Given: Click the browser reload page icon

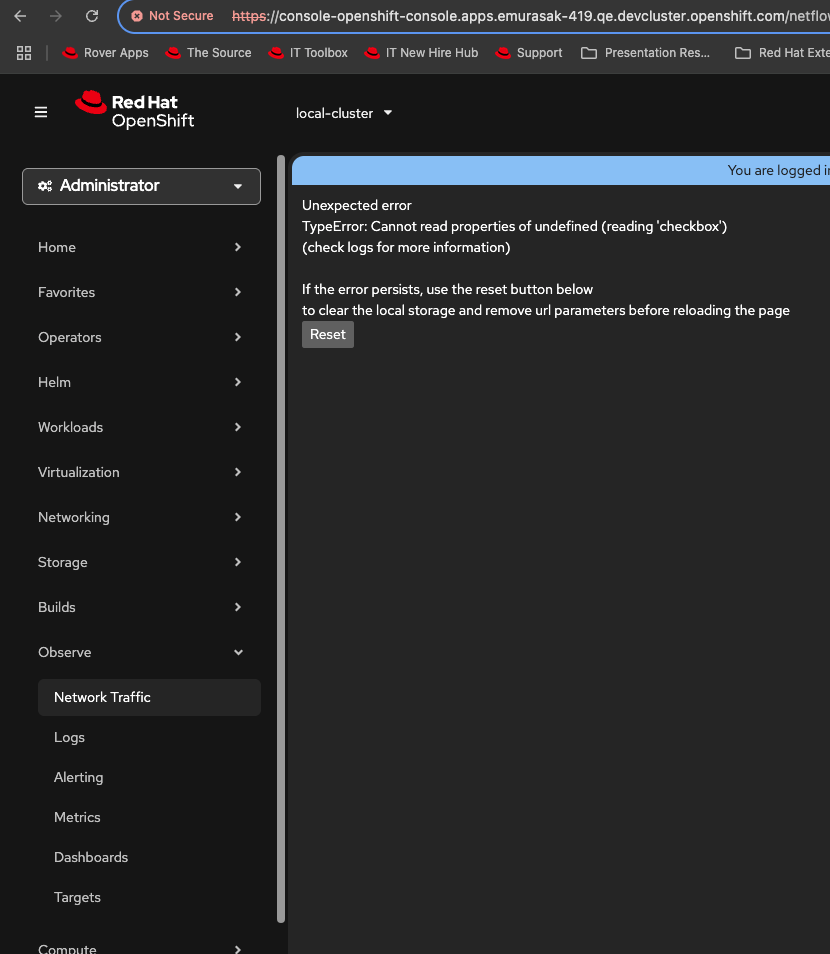Looking at the screenshot, I should [x=92, y=16].
